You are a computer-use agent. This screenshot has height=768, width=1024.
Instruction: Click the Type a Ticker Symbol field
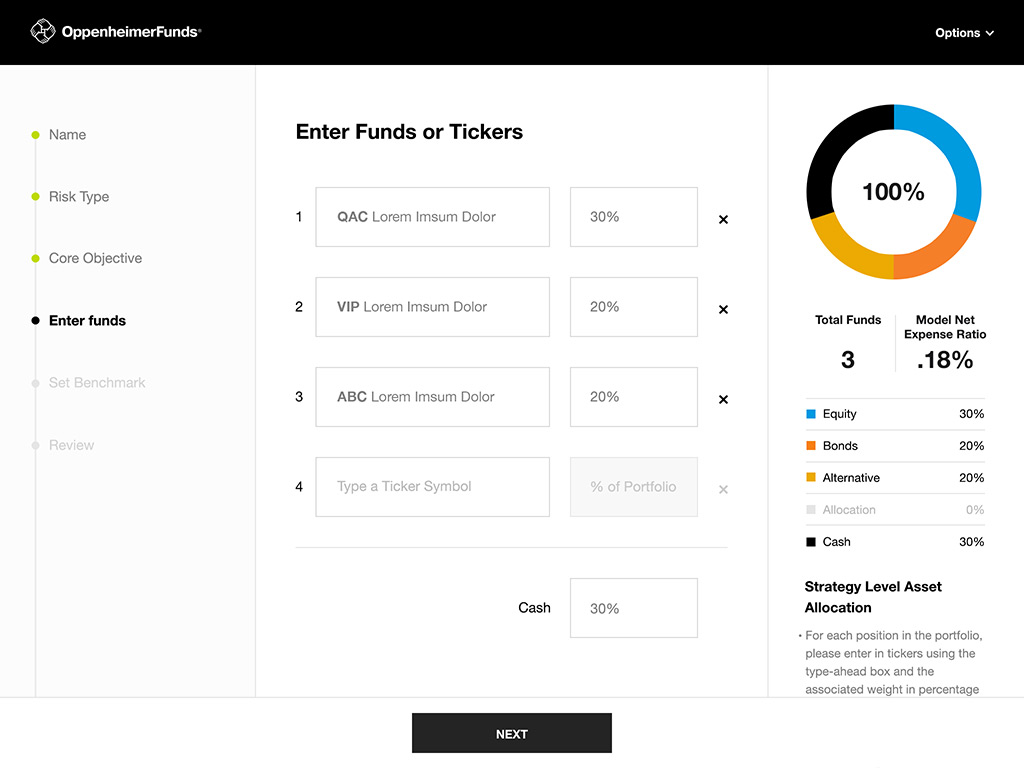(x=432, y=487)
